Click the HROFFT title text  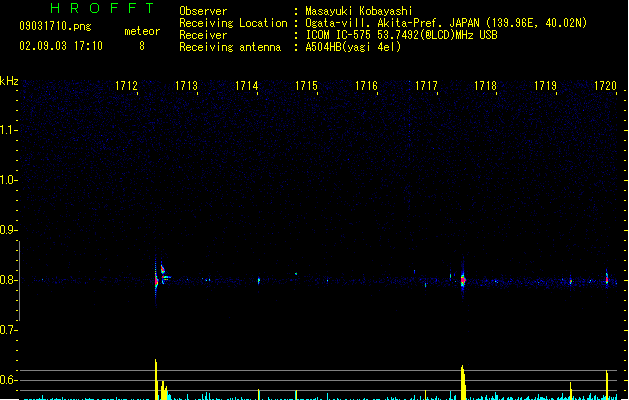pos(102,8)
